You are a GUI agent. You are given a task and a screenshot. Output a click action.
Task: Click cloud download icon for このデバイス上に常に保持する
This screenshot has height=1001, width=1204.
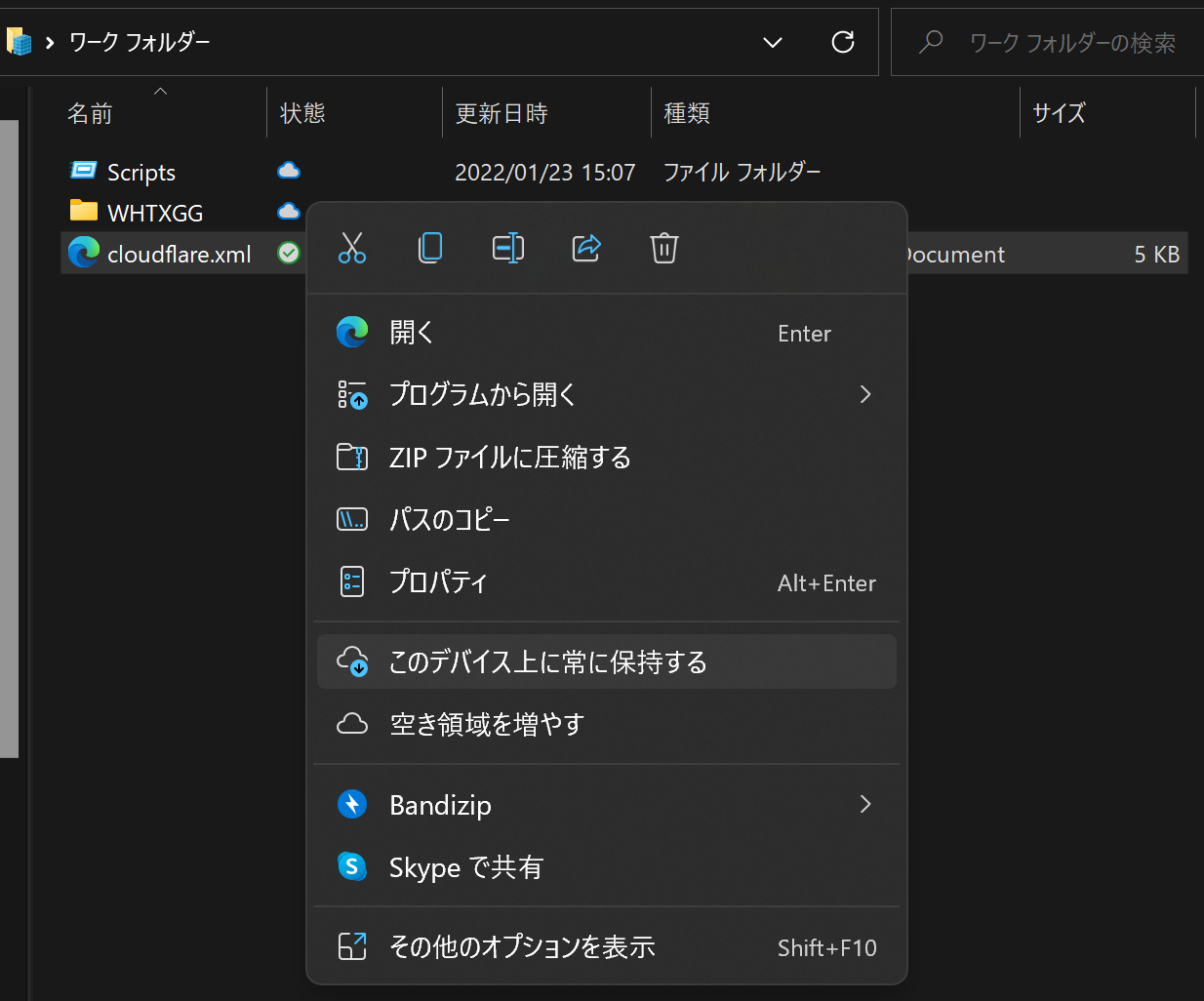(x=352, y=661)
